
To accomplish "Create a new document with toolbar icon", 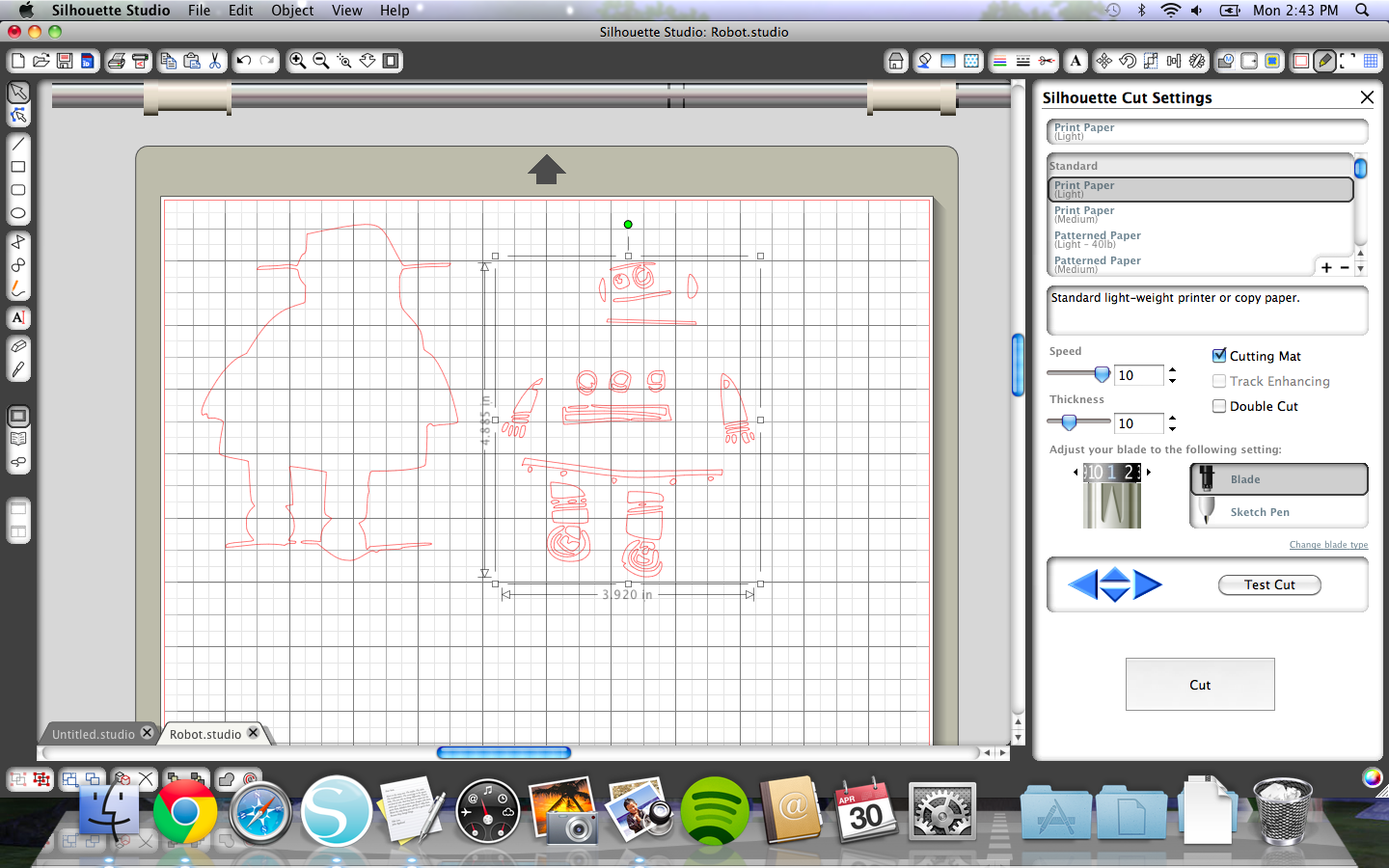I will point(18,61).
